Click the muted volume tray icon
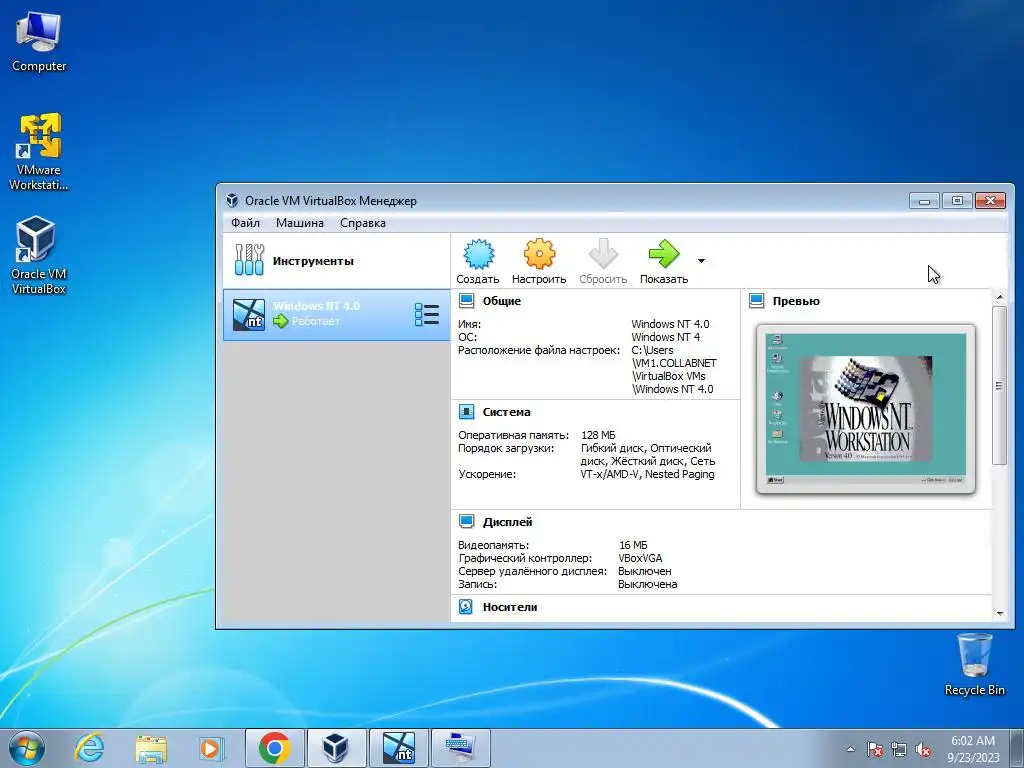Image resolution: width=1024 pixels, height=768 pixels. (923, 749)
